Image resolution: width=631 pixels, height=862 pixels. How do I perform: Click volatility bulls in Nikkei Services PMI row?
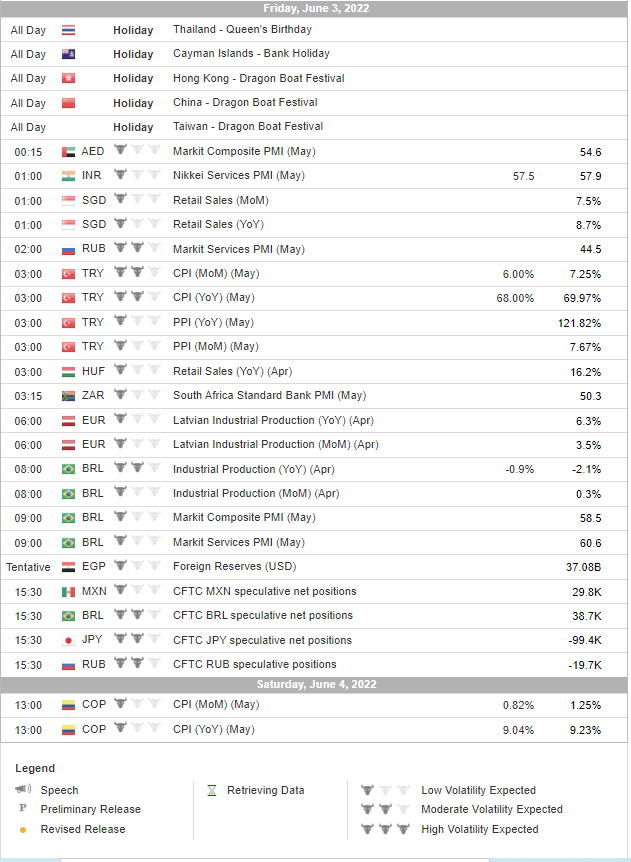click(x=137, y=175)
